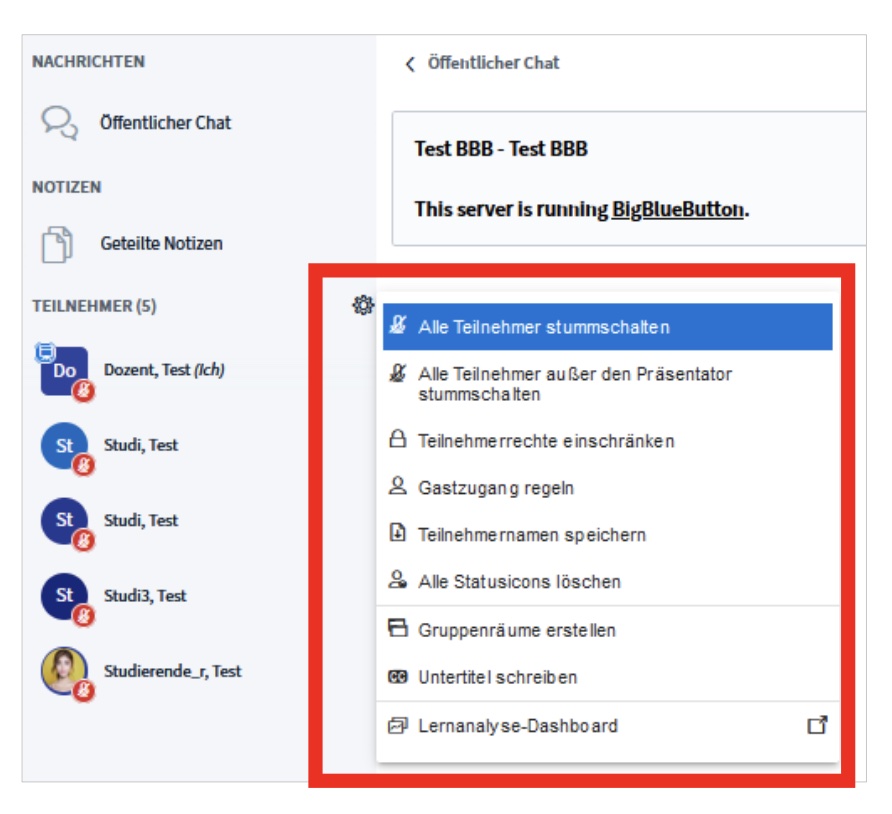This screenshot has height=814, width=892.
Task: Select Teilnehmernamen speichern
Action: pos(532,535)
